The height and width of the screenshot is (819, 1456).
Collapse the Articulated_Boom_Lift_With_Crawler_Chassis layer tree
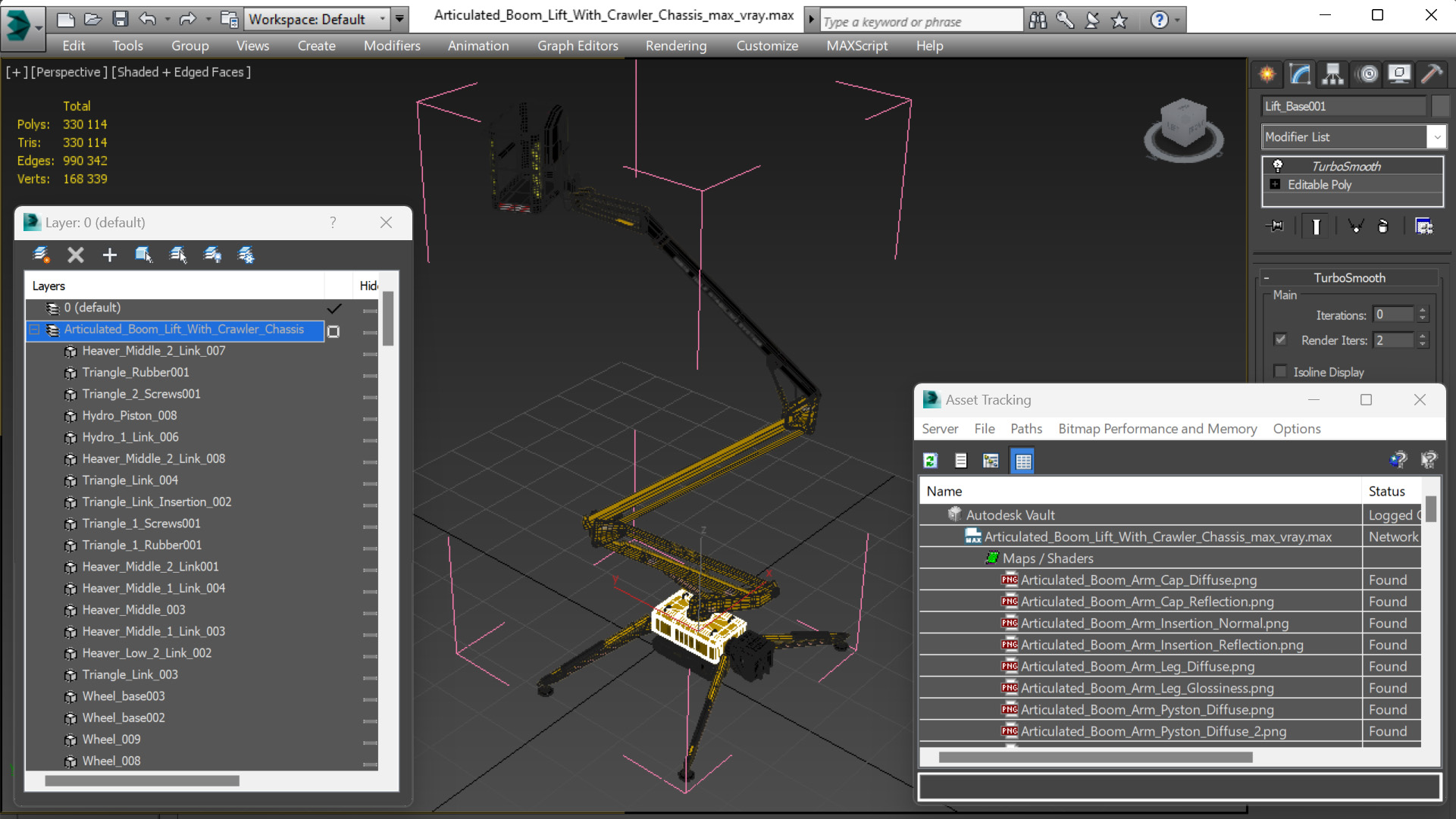(34, 330)
